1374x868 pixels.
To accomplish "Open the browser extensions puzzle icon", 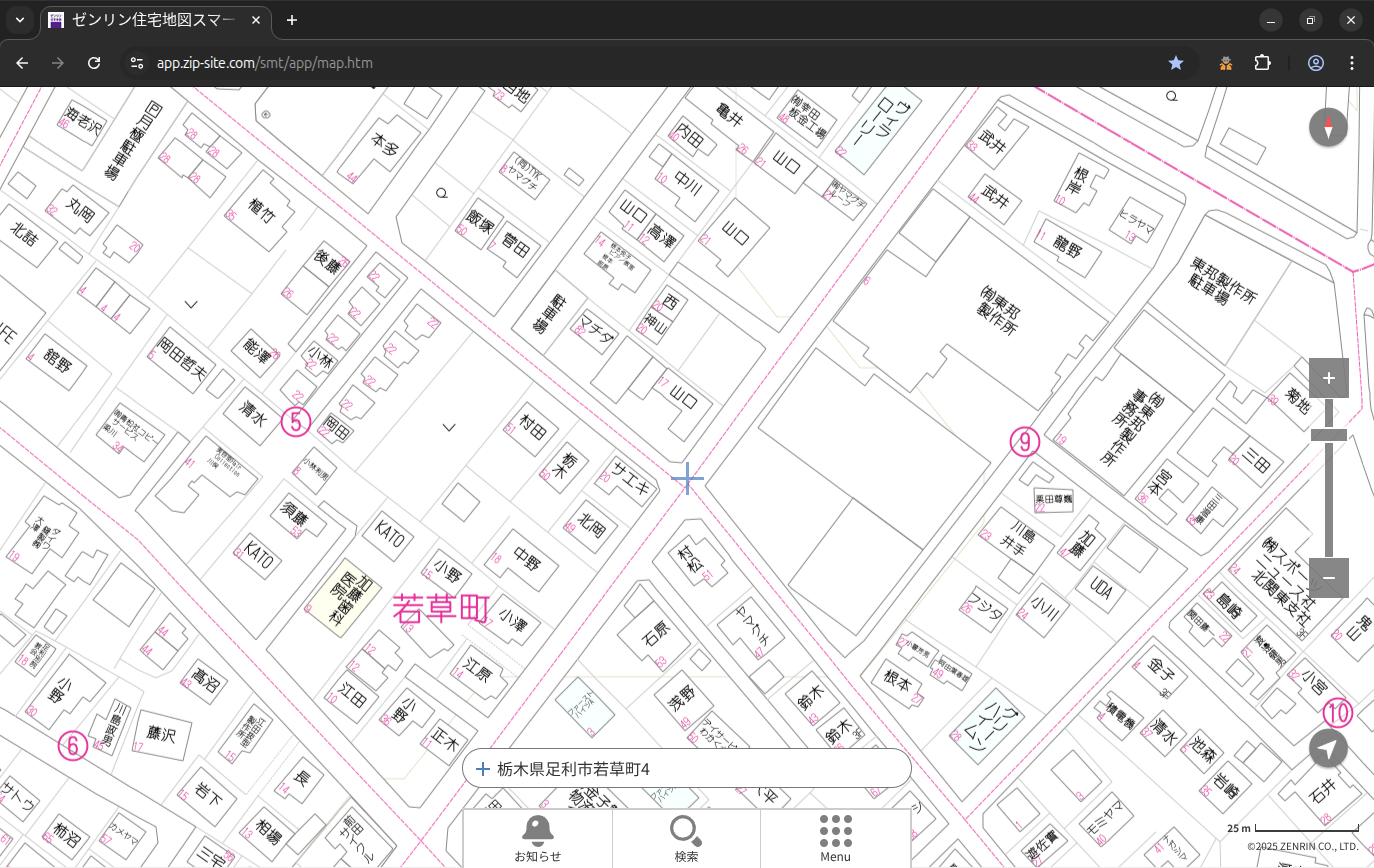I will pyautogui.click(x=1262, y=63).
